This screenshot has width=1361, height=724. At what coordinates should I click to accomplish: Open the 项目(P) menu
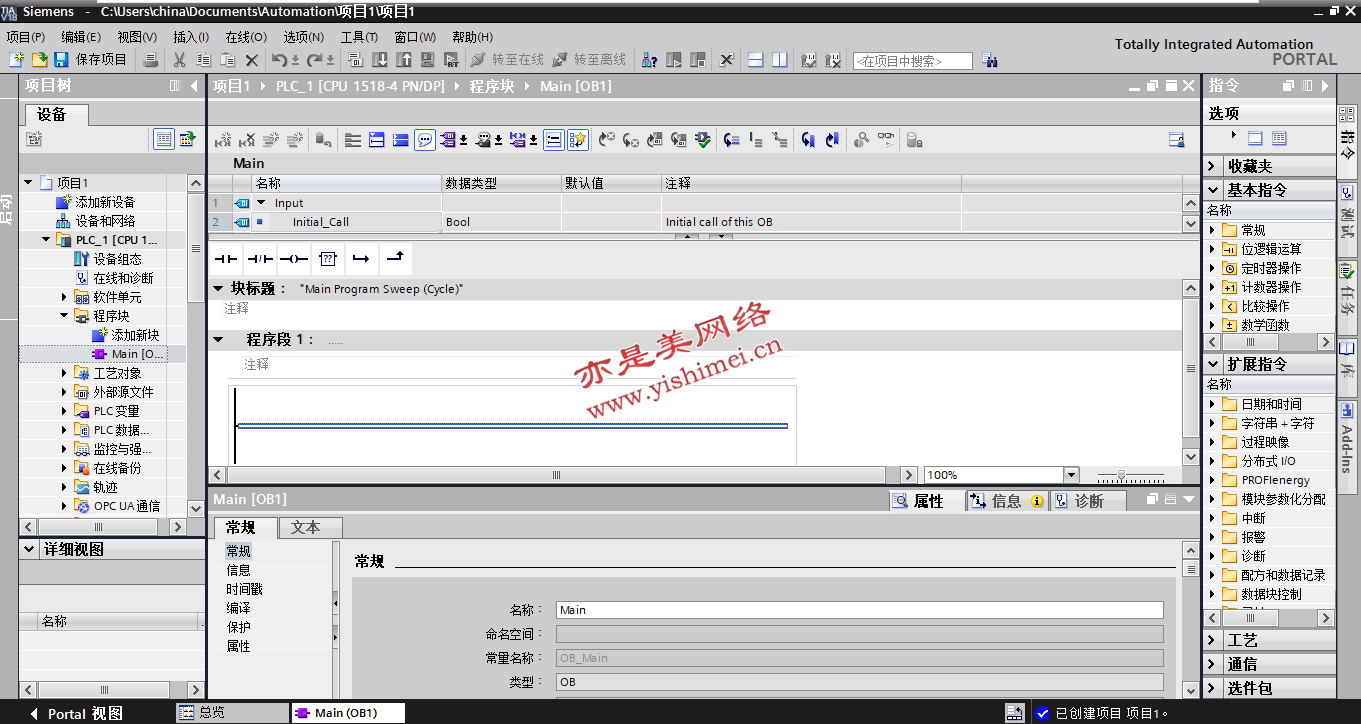point(26,37)
